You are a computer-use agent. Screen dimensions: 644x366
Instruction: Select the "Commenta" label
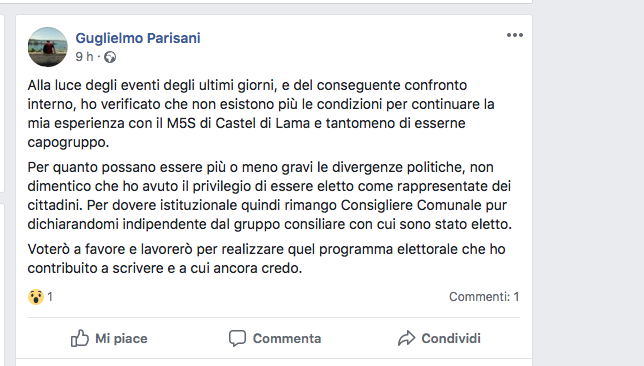(x=287, y=338)
